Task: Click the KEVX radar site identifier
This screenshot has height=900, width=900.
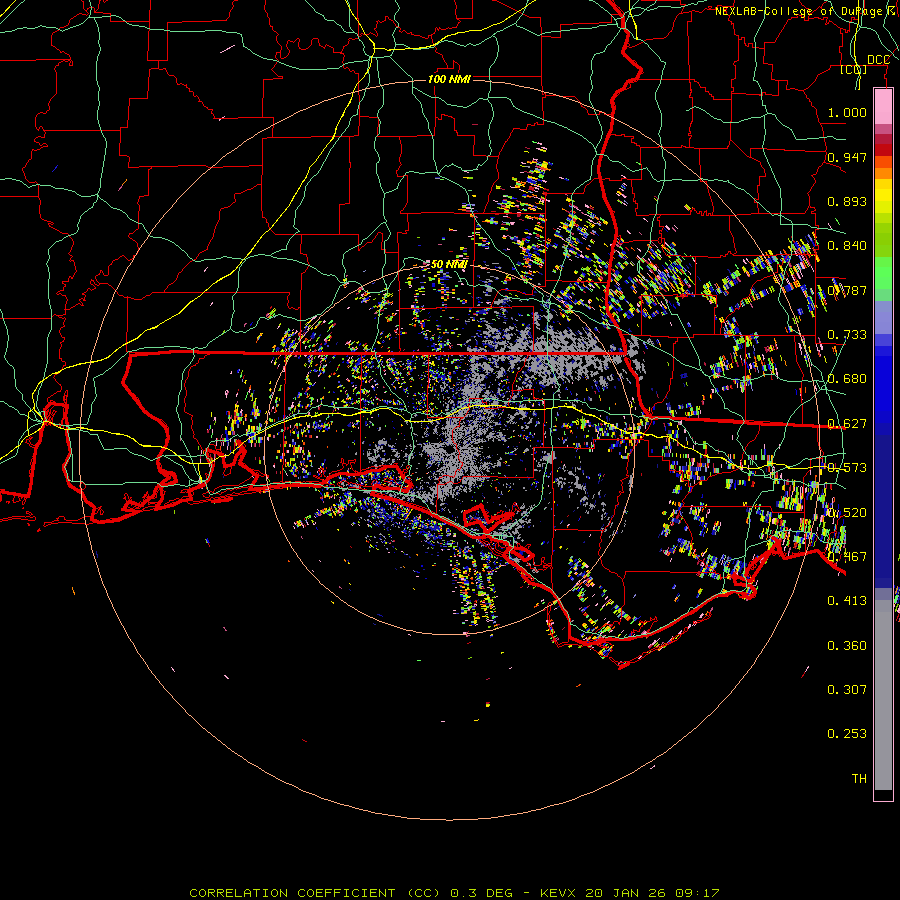Action: (x=560, y=893)
